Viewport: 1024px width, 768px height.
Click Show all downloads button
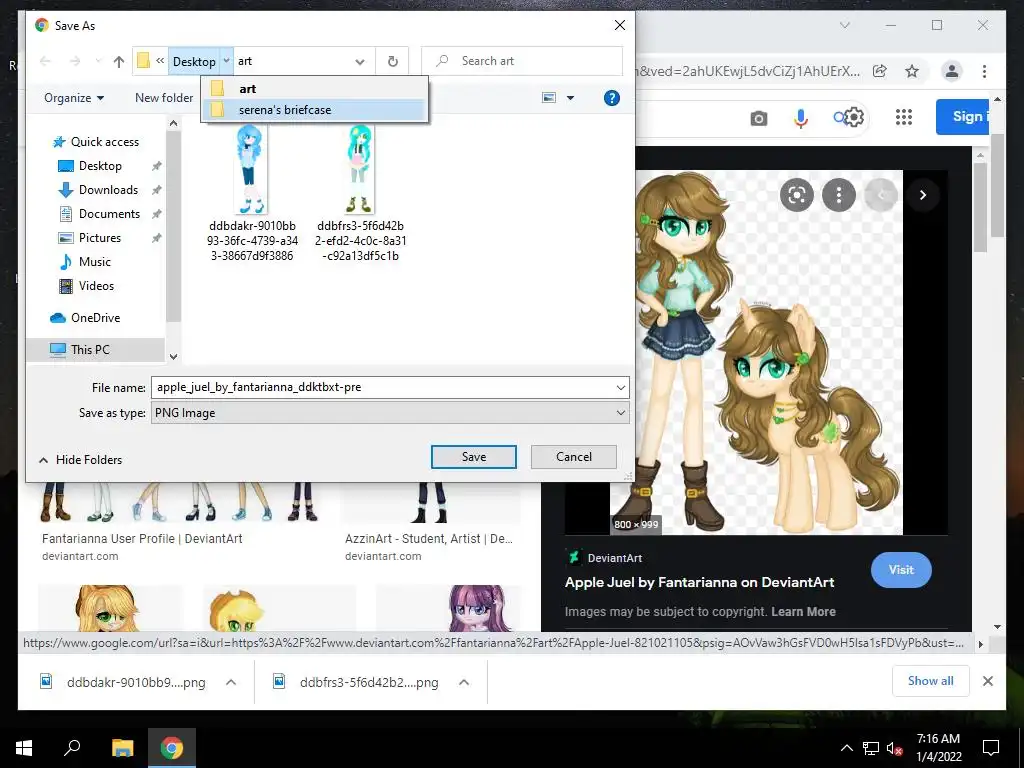(x=930, y=681)
